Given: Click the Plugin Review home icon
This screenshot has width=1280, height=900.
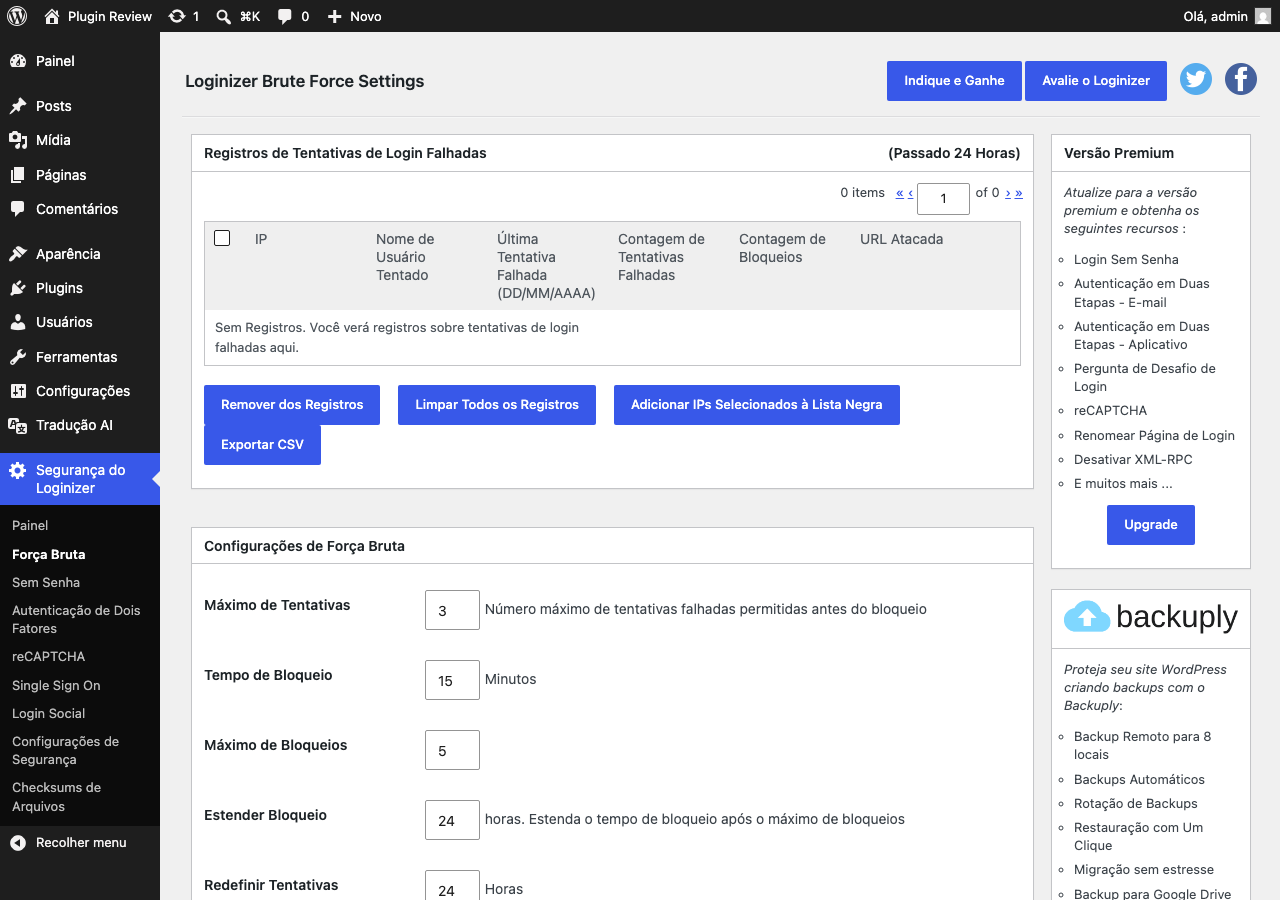Looking at the screenshot, I should click(x=52, y=16).
